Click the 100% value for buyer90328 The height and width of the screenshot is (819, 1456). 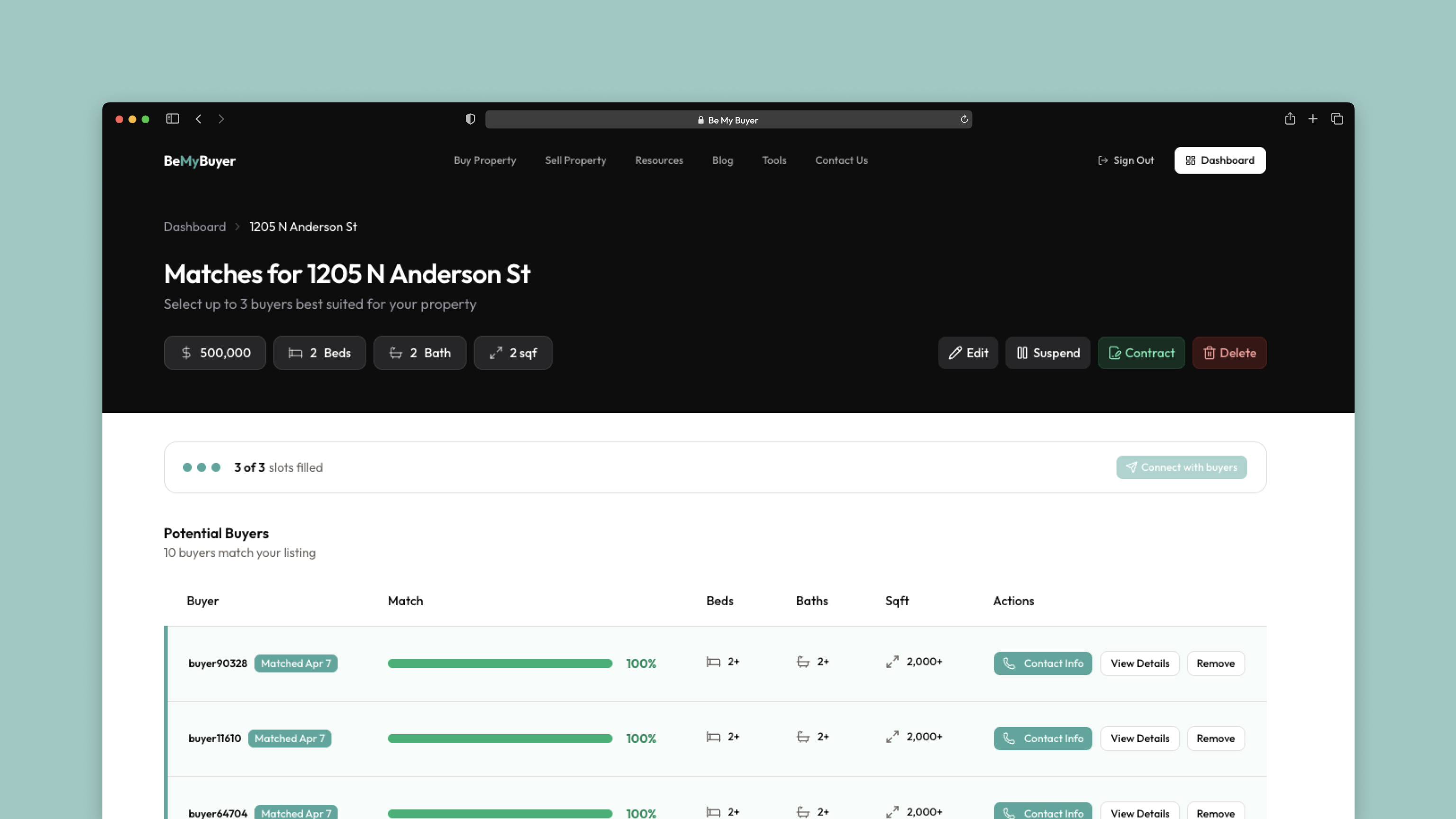(x=640, y=663)
